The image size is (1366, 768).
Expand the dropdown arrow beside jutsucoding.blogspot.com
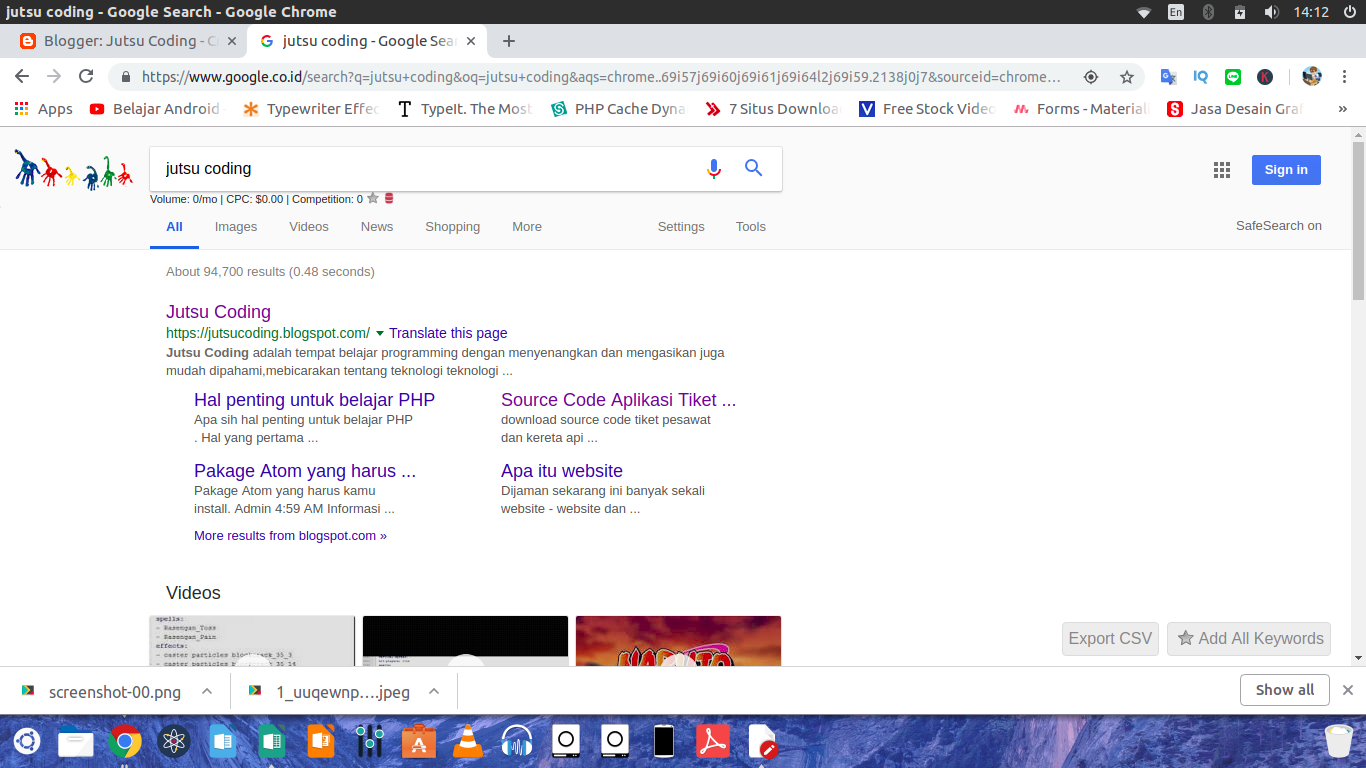380,334
